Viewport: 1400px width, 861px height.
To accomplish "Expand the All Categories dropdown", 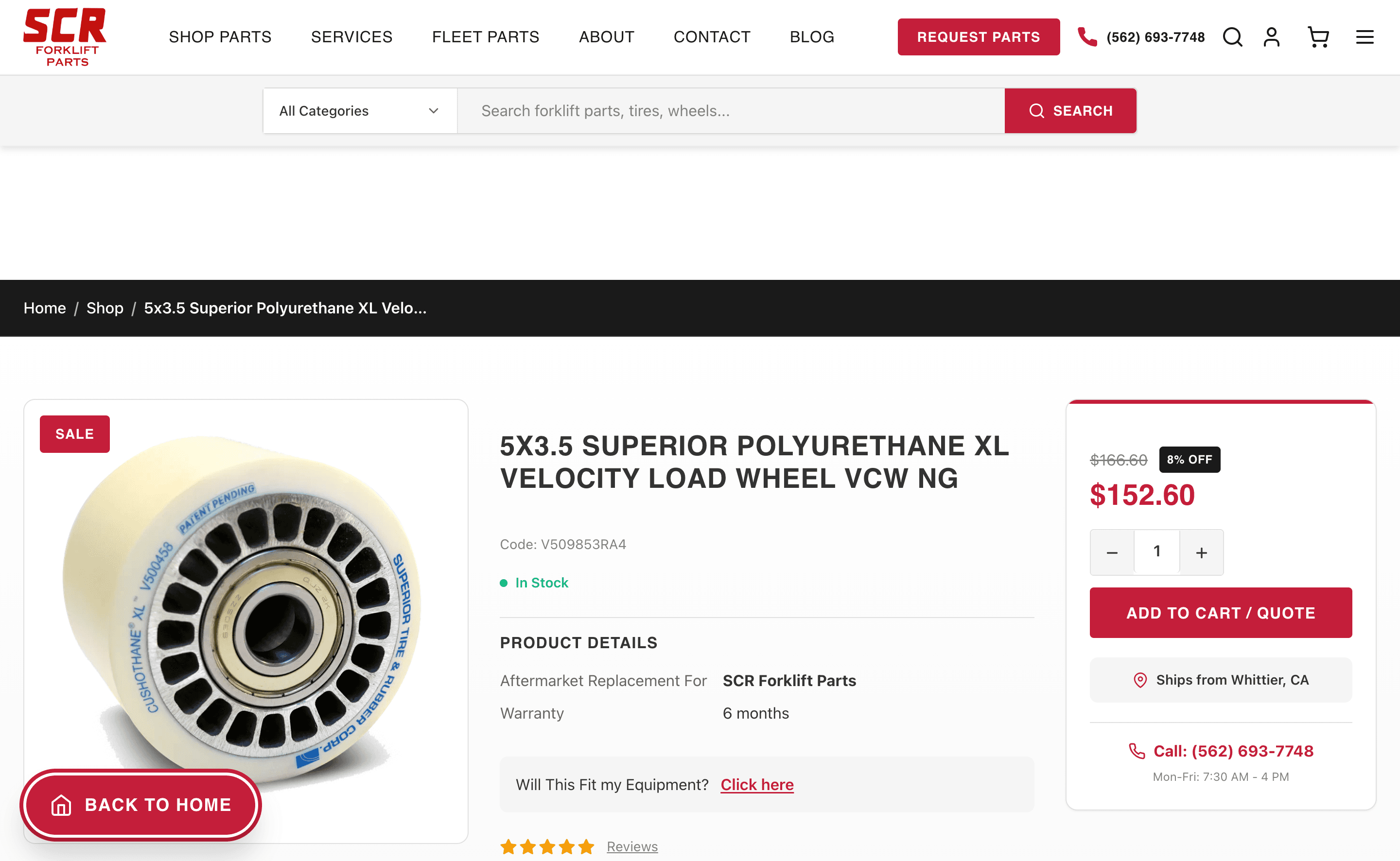I will pyautogui.click(x=360, y=111).
